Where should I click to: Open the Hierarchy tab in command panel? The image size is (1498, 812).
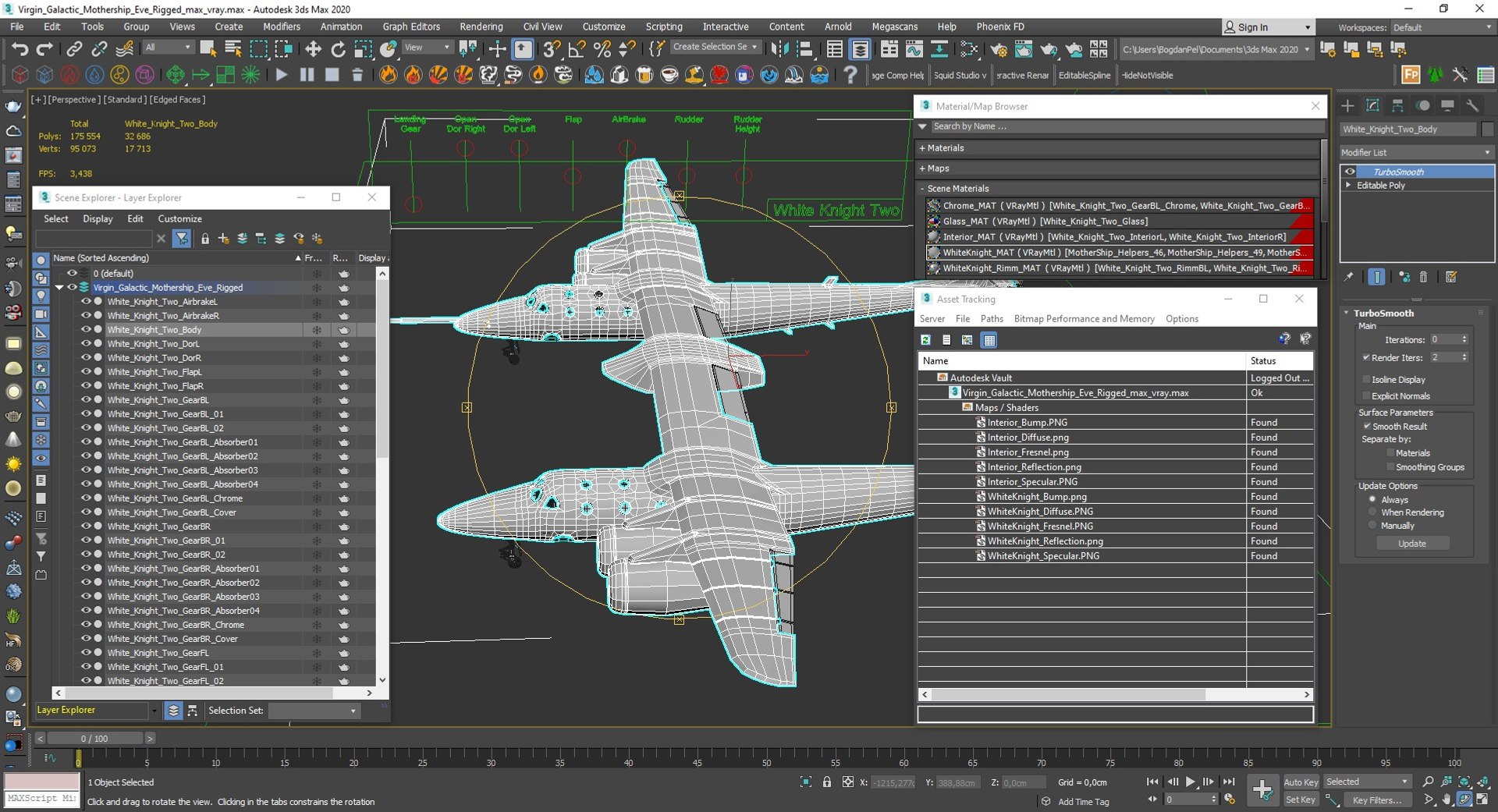coord(1397,105)
